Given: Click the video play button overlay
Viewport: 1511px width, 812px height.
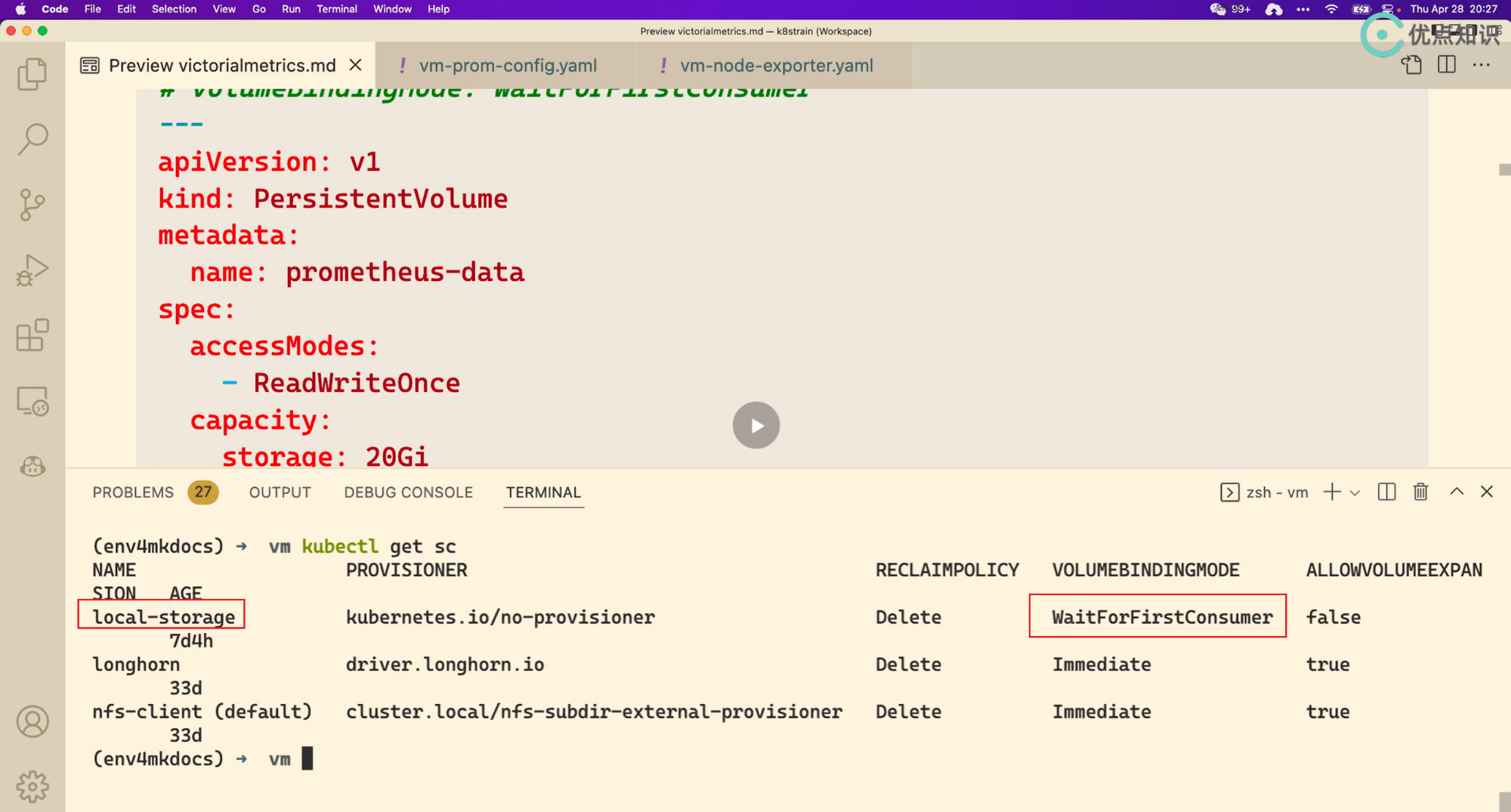Looking at the screenshot, I should point(755,425).
